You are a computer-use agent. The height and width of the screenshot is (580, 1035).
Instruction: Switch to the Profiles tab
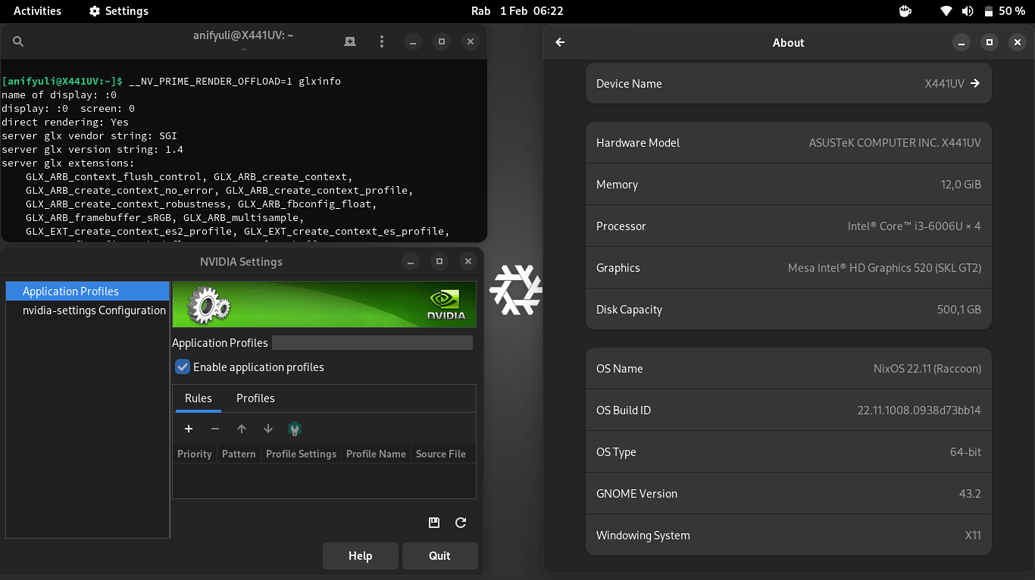(255, 398)
